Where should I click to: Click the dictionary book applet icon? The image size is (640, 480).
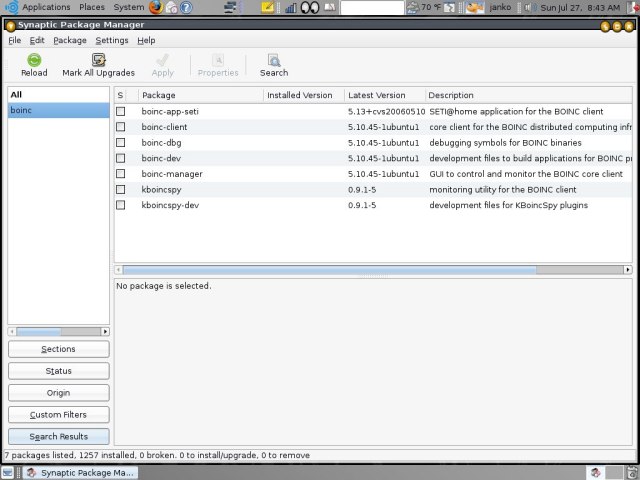point(330,7)
